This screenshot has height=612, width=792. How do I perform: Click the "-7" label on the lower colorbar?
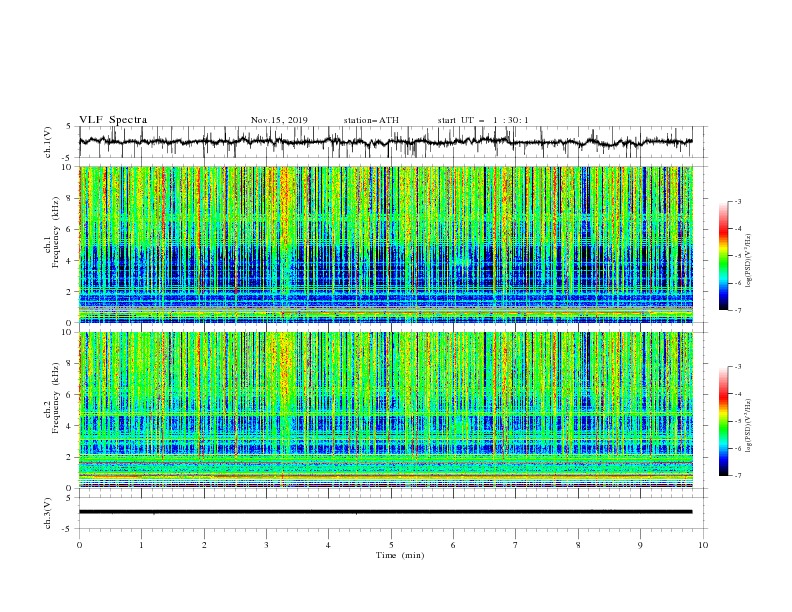pos(737,476)
